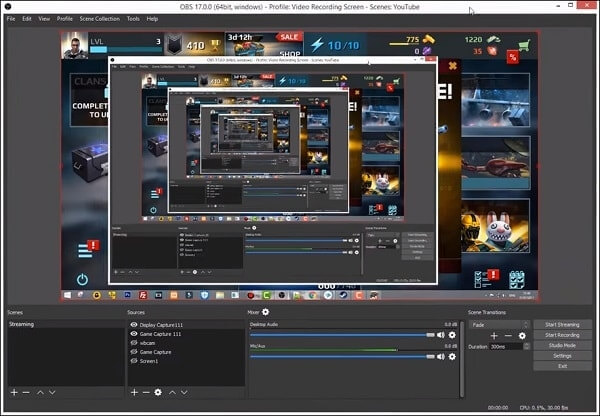
Task: Move the scene up in Scenes list
Action: [40, 392]
